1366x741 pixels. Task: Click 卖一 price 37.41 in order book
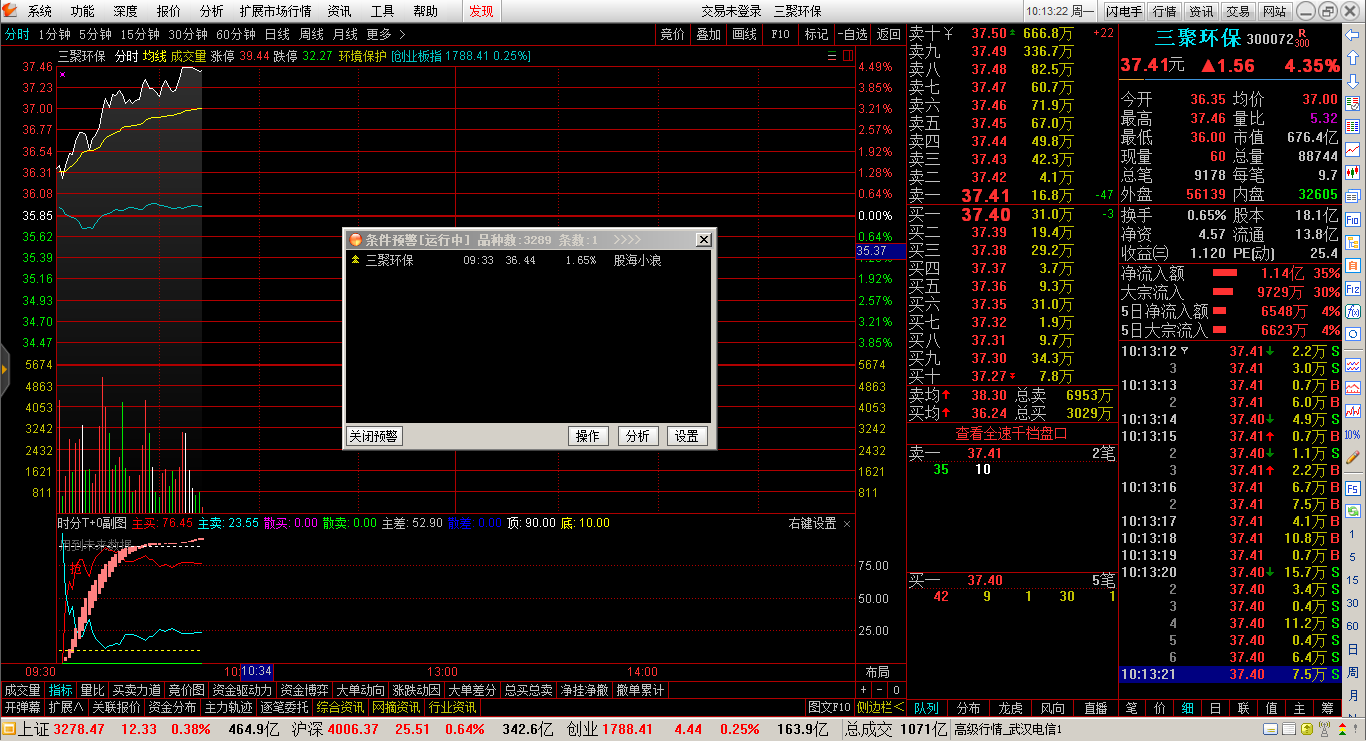point(986,195)
